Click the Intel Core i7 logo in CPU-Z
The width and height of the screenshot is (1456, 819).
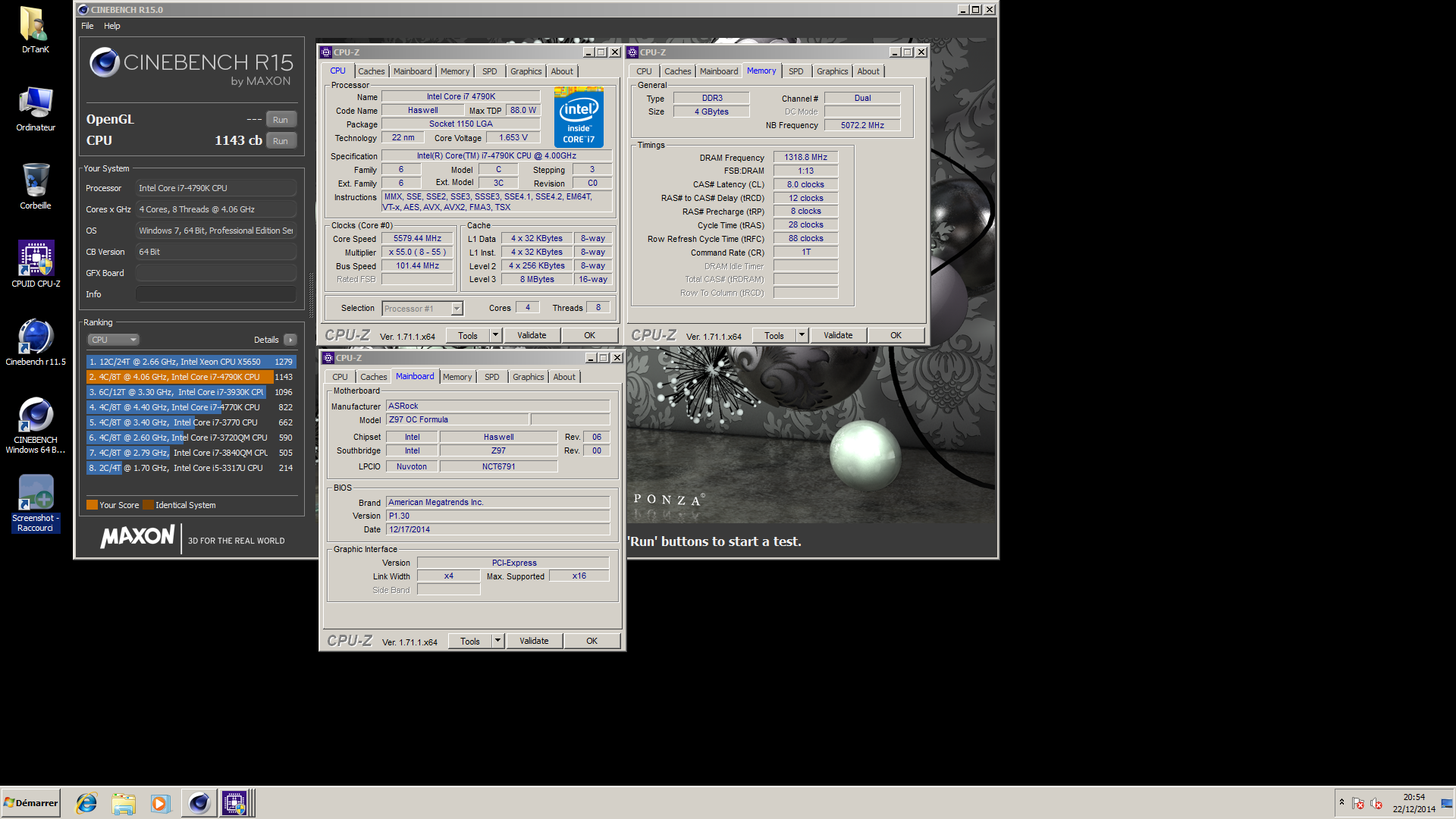click(579, 118)
